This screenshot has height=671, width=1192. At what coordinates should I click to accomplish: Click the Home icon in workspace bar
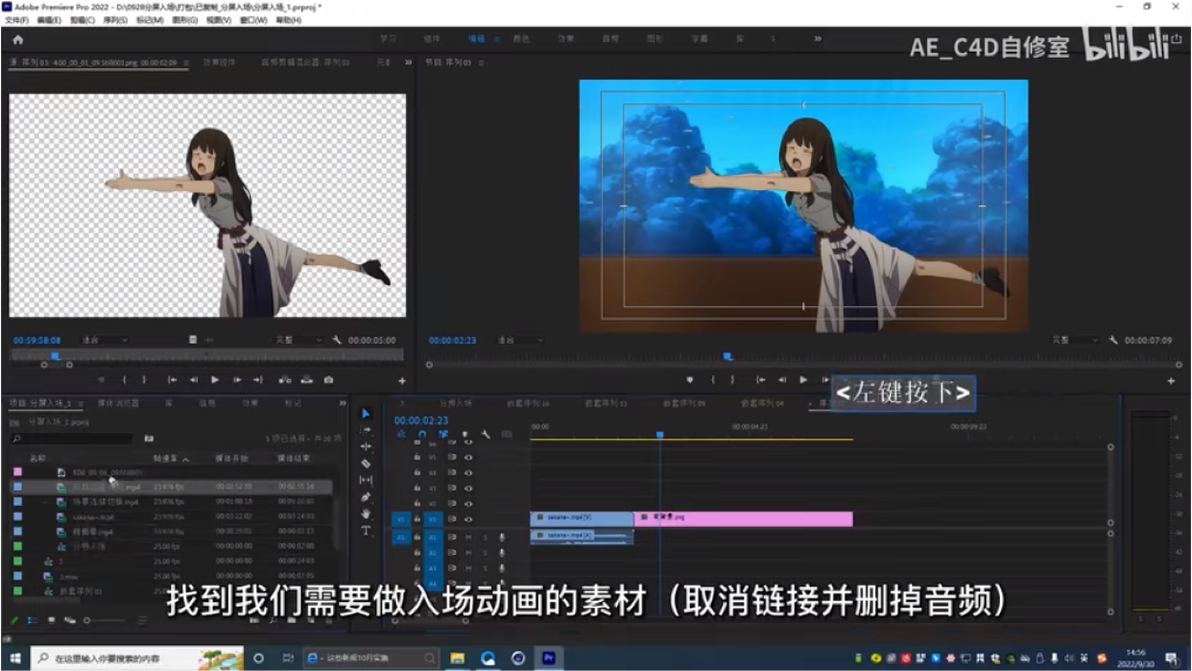tap(17, 40)
